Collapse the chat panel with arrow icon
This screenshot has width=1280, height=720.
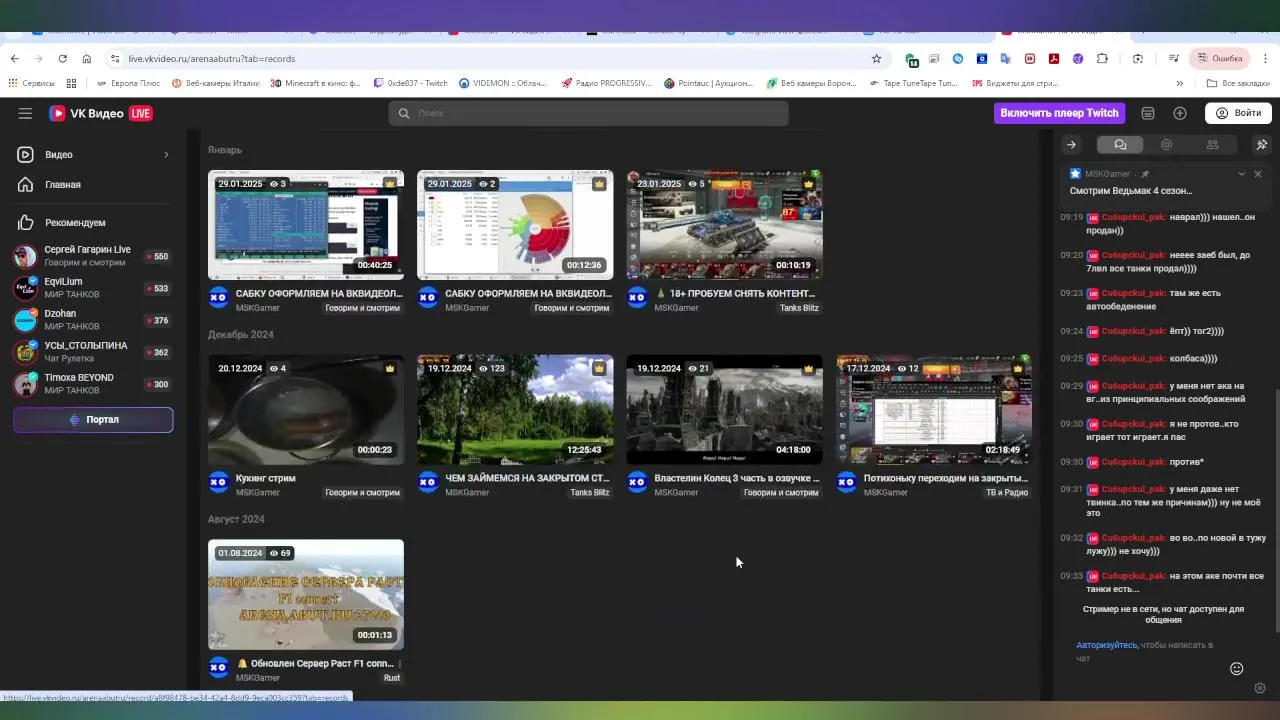click(x=1071, y=145)
